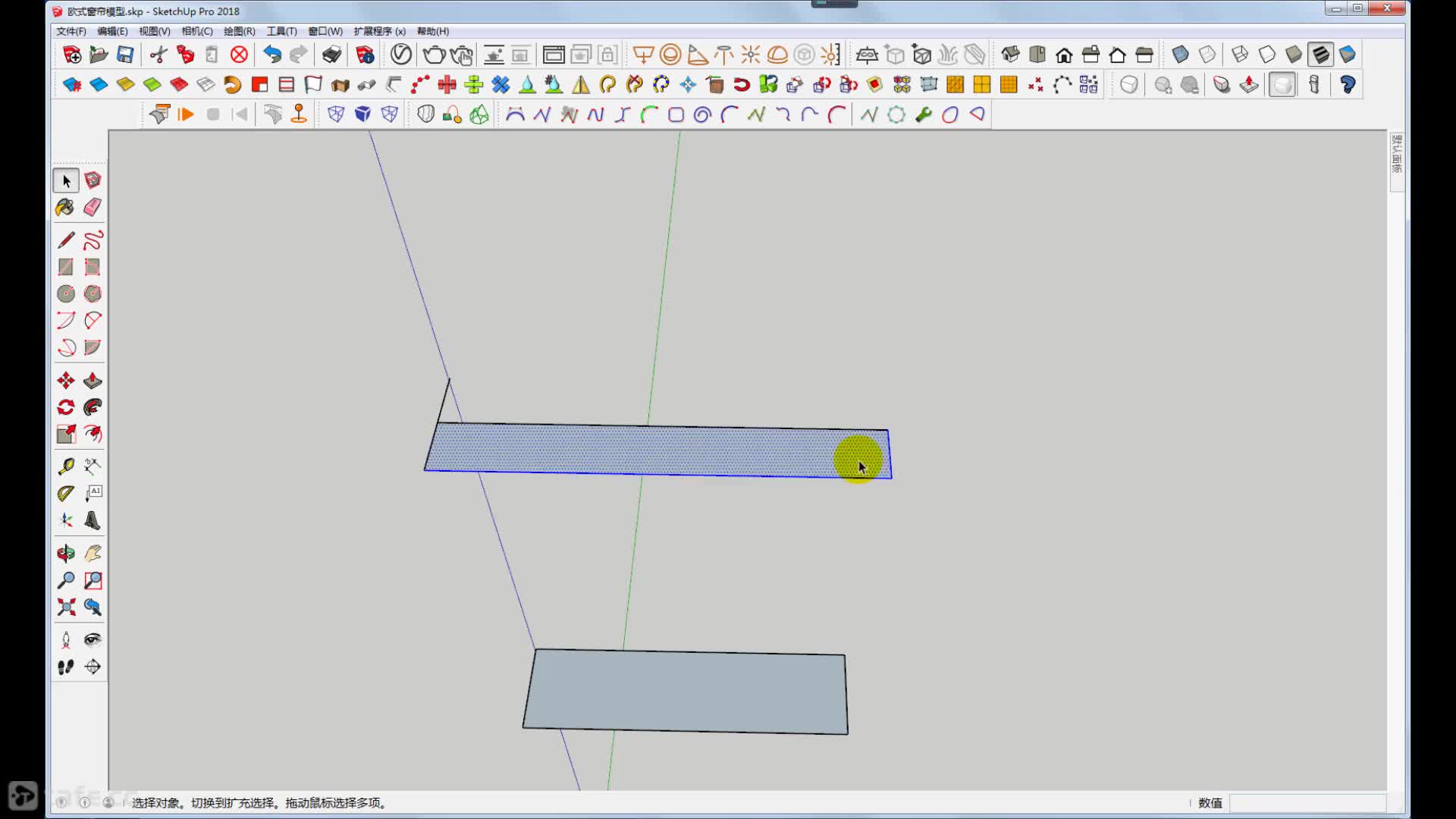Open the V-Ray Asset Editor
The image size is (1456, 819).
point(401,55)
